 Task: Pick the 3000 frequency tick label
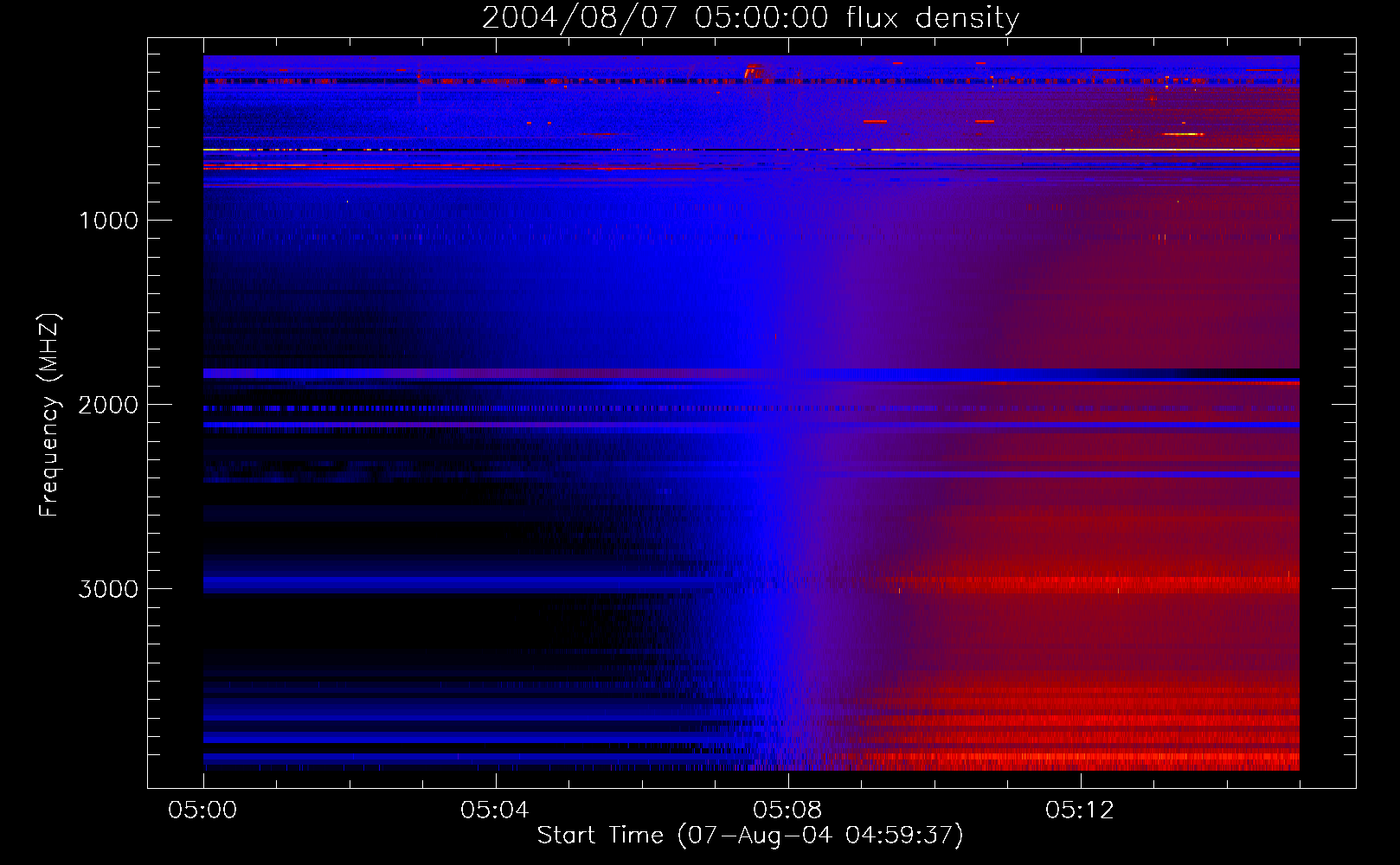coord(109,589)
